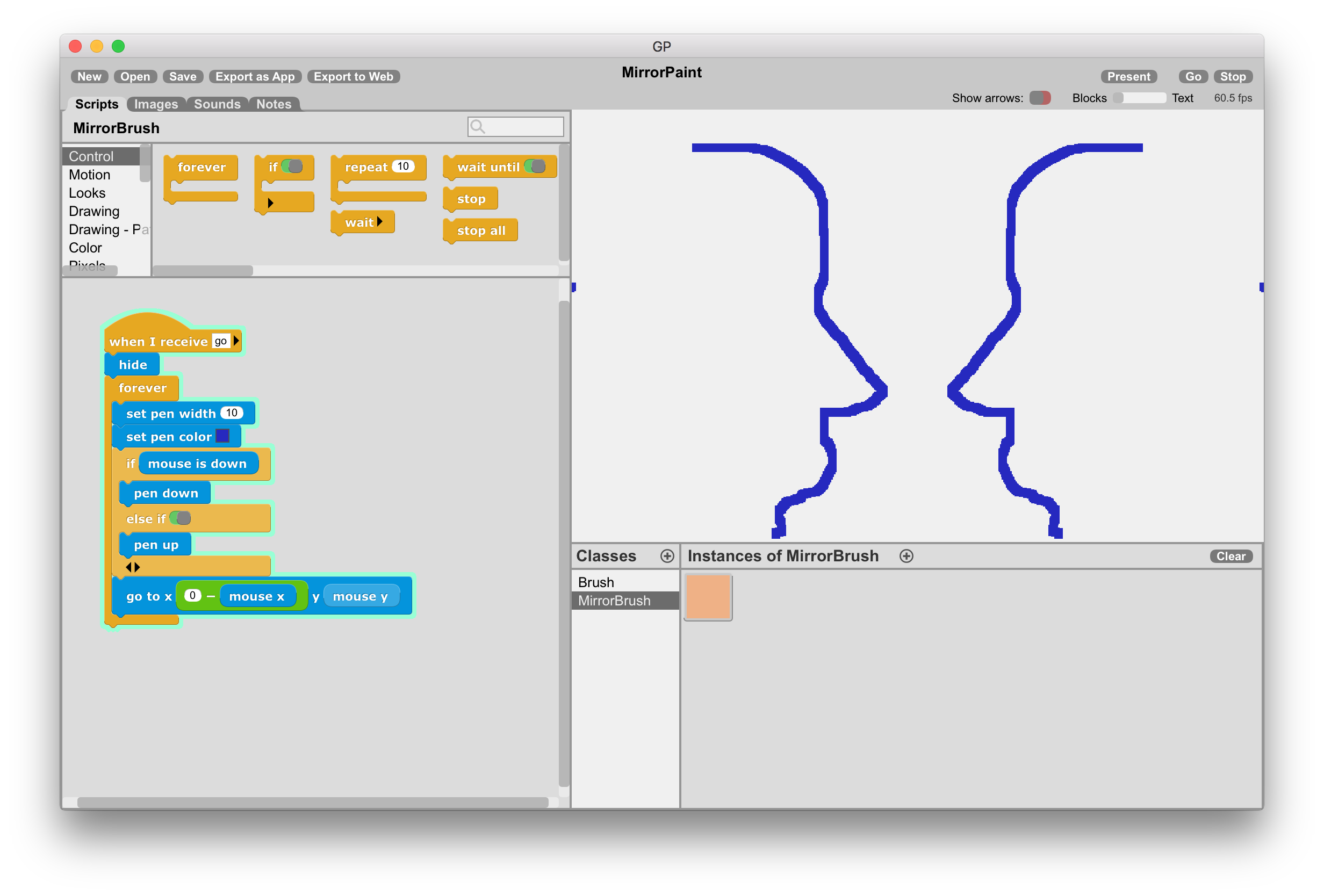This screenshot has height=896, width=1324.
Task: Click the 0 value in the go to x block
Action: [x=192, y=595]
